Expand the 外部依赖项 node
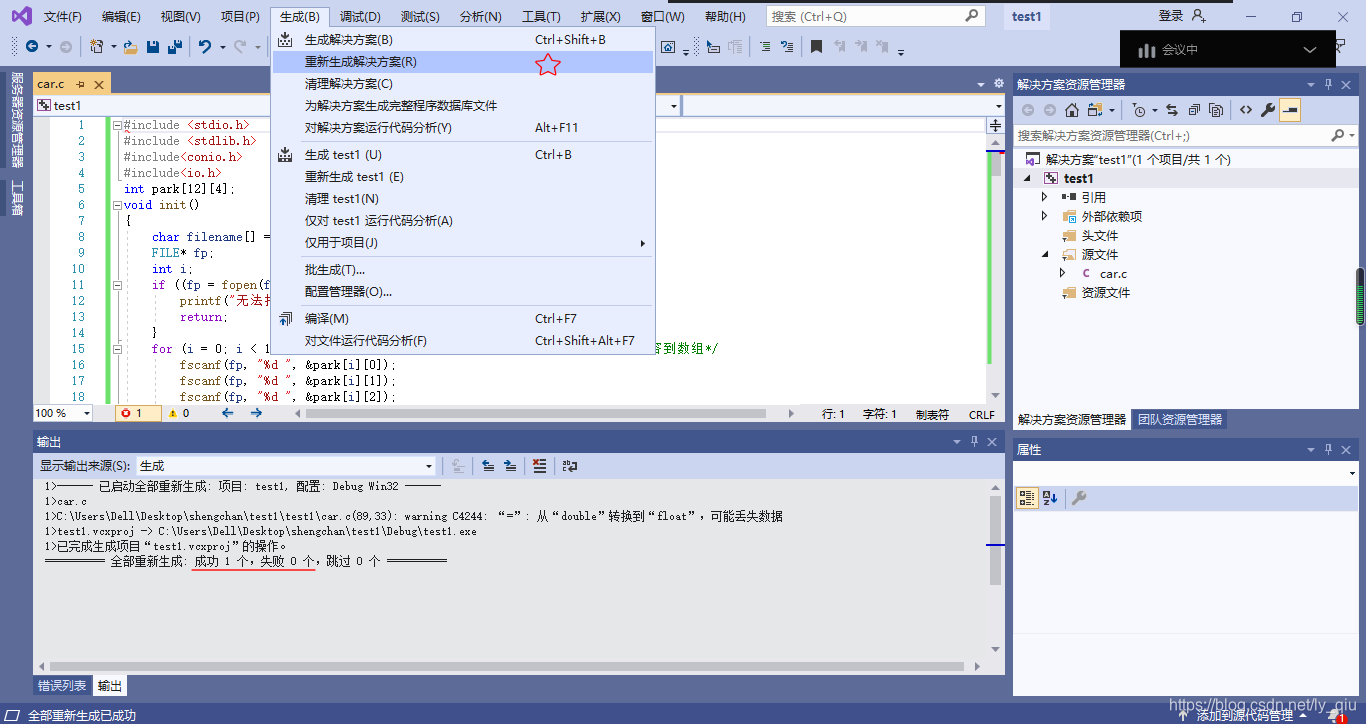This screenshot has width=1366, height=724. tap(1045, 216)
